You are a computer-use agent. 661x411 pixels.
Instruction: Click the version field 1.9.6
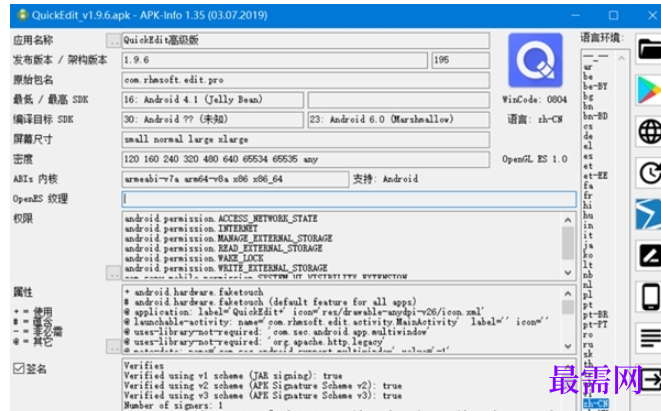click(x=274, y=60)
